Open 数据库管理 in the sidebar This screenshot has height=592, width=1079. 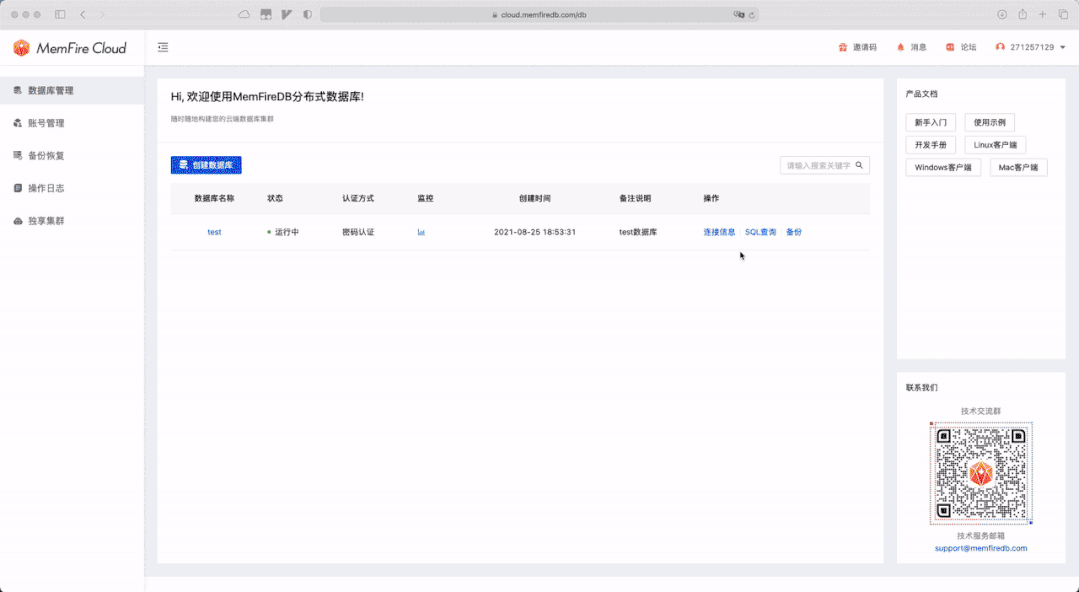(x=72, y=90)
